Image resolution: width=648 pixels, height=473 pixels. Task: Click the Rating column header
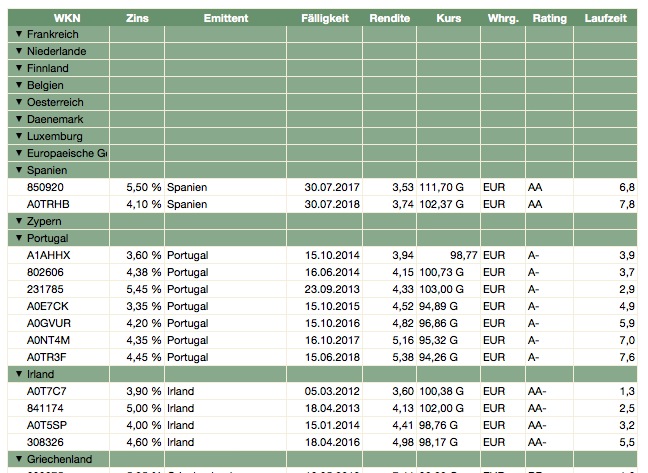(x=549, y=18)
